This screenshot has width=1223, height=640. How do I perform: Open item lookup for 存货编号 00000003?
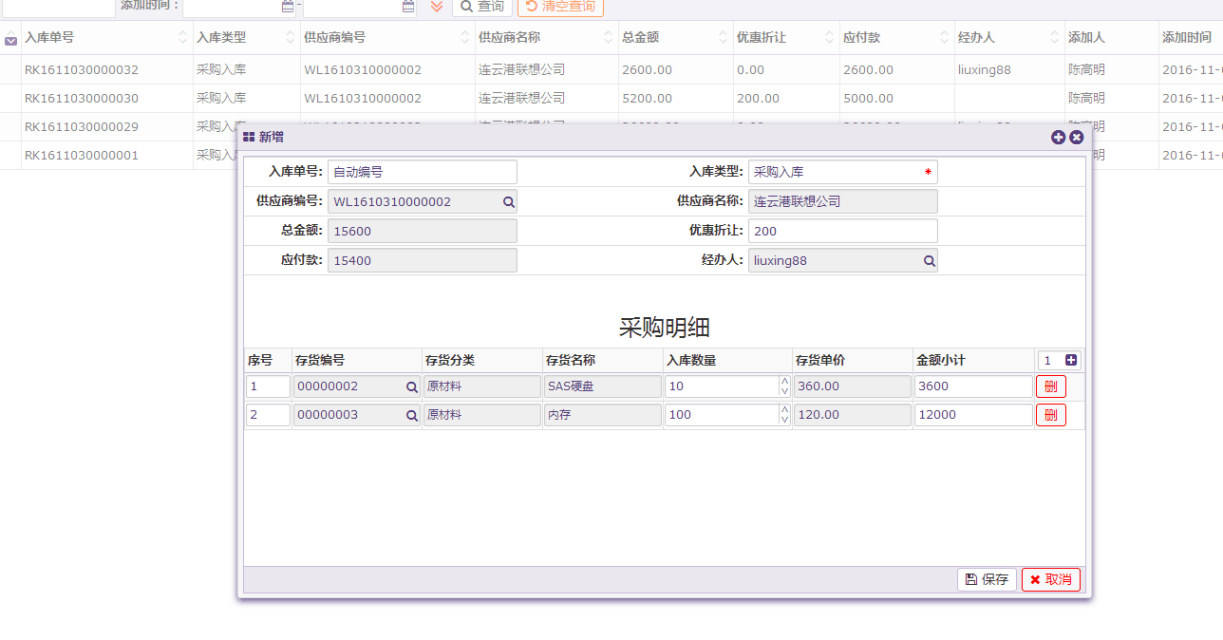tap(411, 416)
